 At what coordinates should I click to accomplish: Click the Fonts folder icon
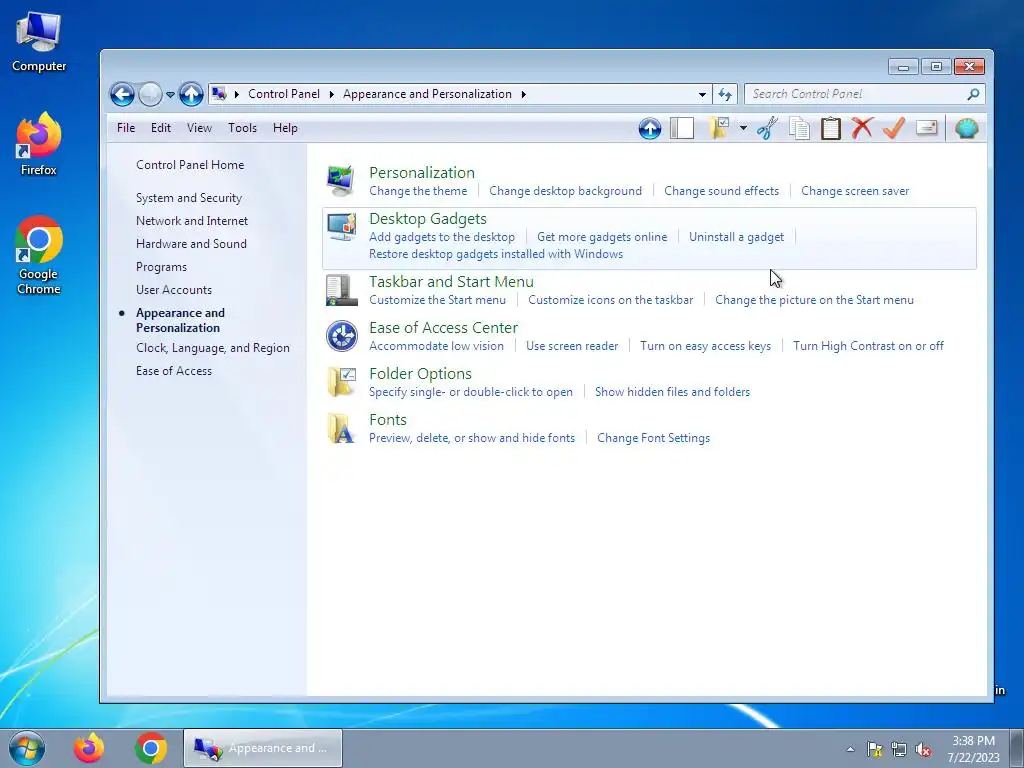342,428
